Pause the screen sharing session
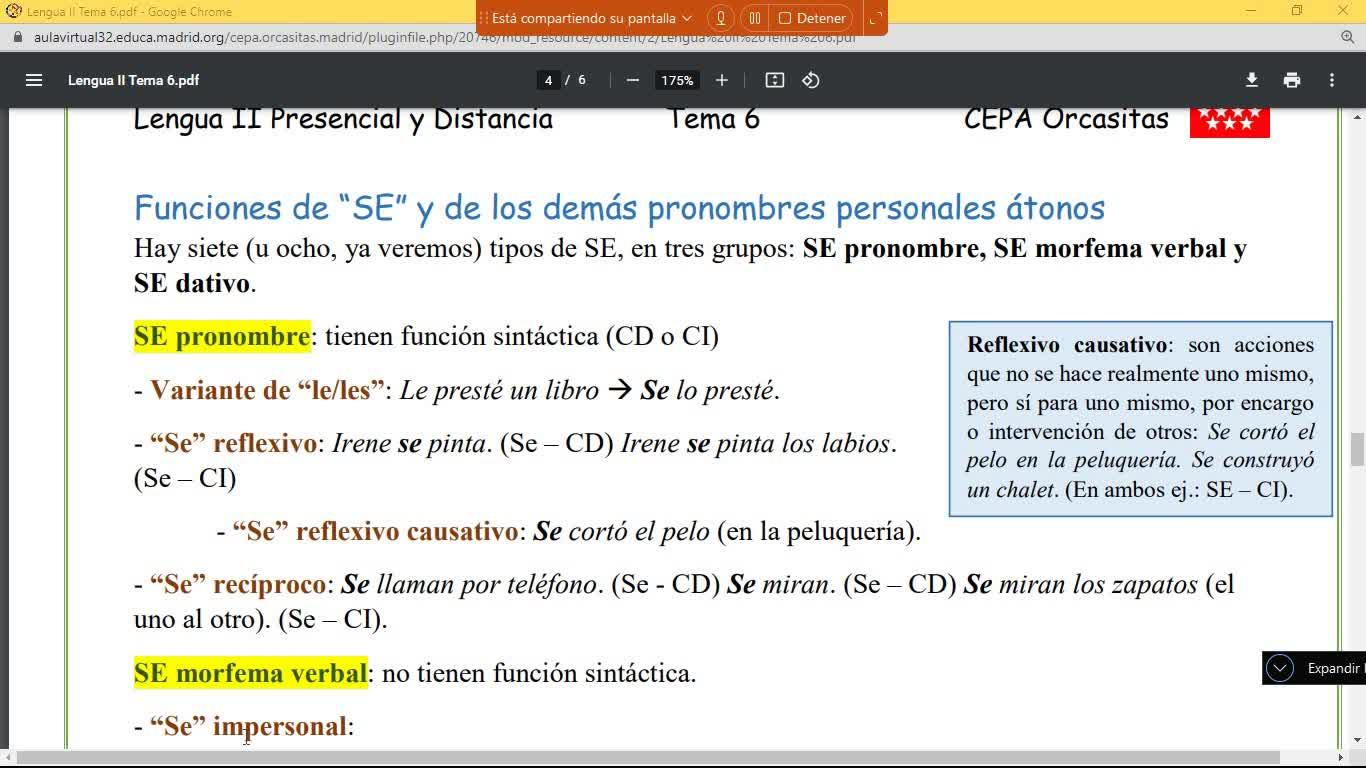Screen dimensions: 1366x768 click(x=755, y=18)
